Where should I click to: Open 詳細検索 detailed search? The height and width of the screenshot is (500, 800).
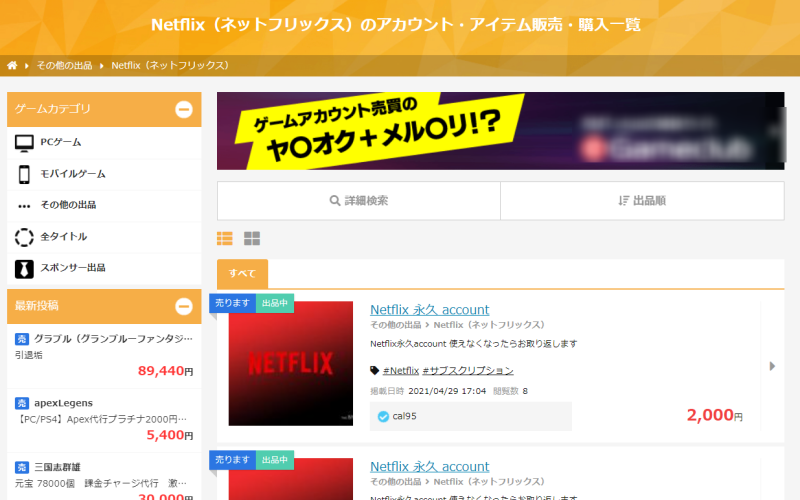tap(359, 201)
